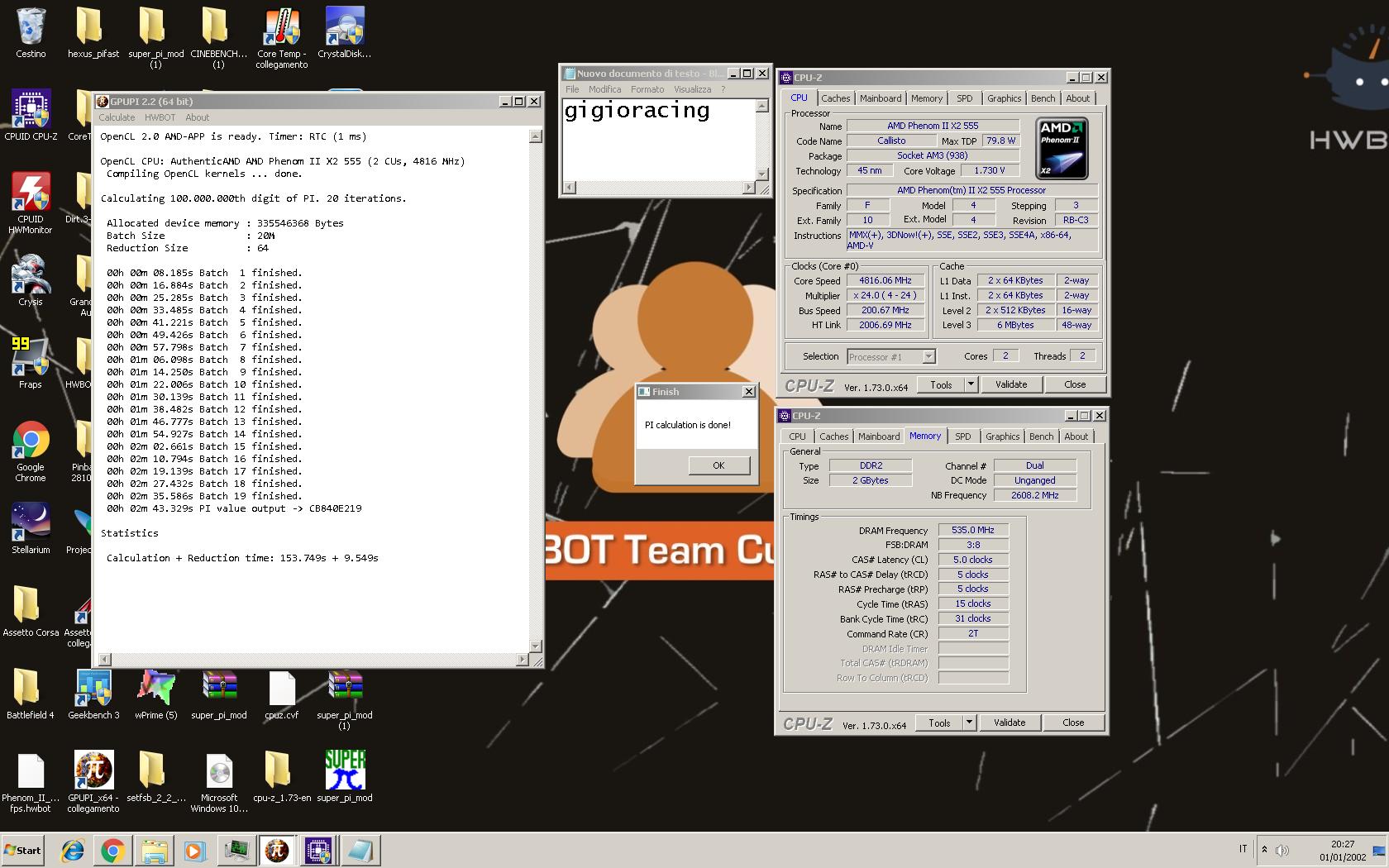
Task: Expand Tools dropdown arrow in upper CPU-Z
Action: tap(971, 384)
